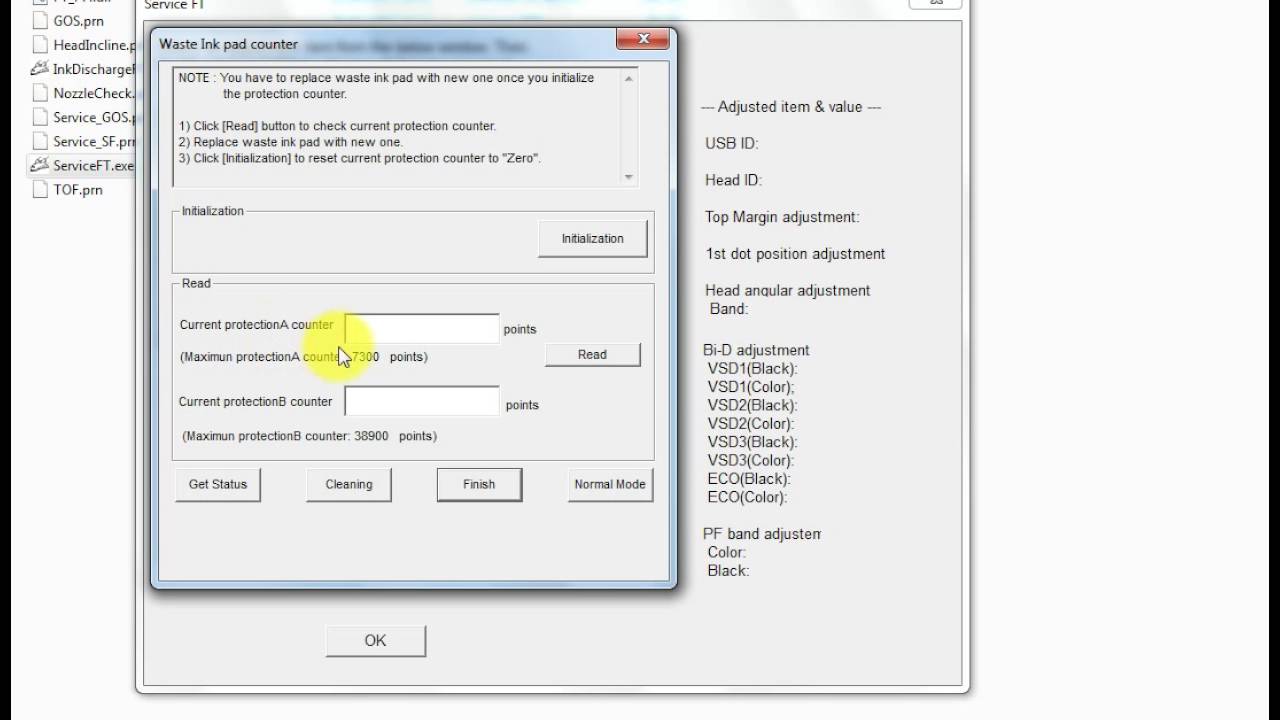
Task: Select the Service_GOS file icon
Action: [40, 117]
